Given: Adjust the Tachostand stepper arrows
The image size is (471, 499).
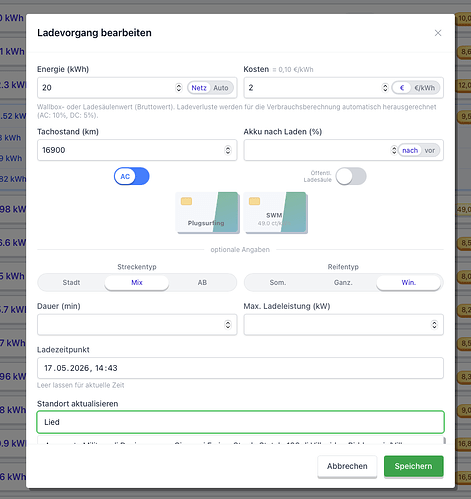Looking at the screenshot, I should (x=228, y=150).
